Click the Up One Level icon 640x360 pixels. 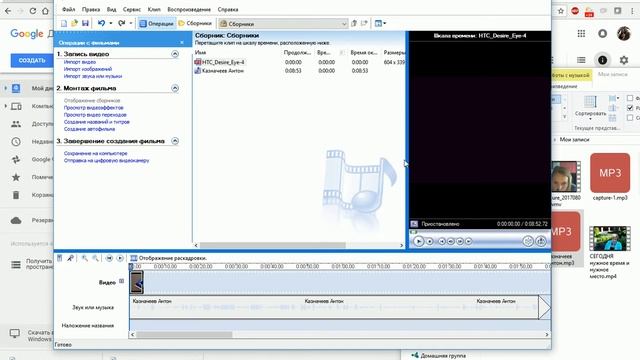click(x=354, y=23)
